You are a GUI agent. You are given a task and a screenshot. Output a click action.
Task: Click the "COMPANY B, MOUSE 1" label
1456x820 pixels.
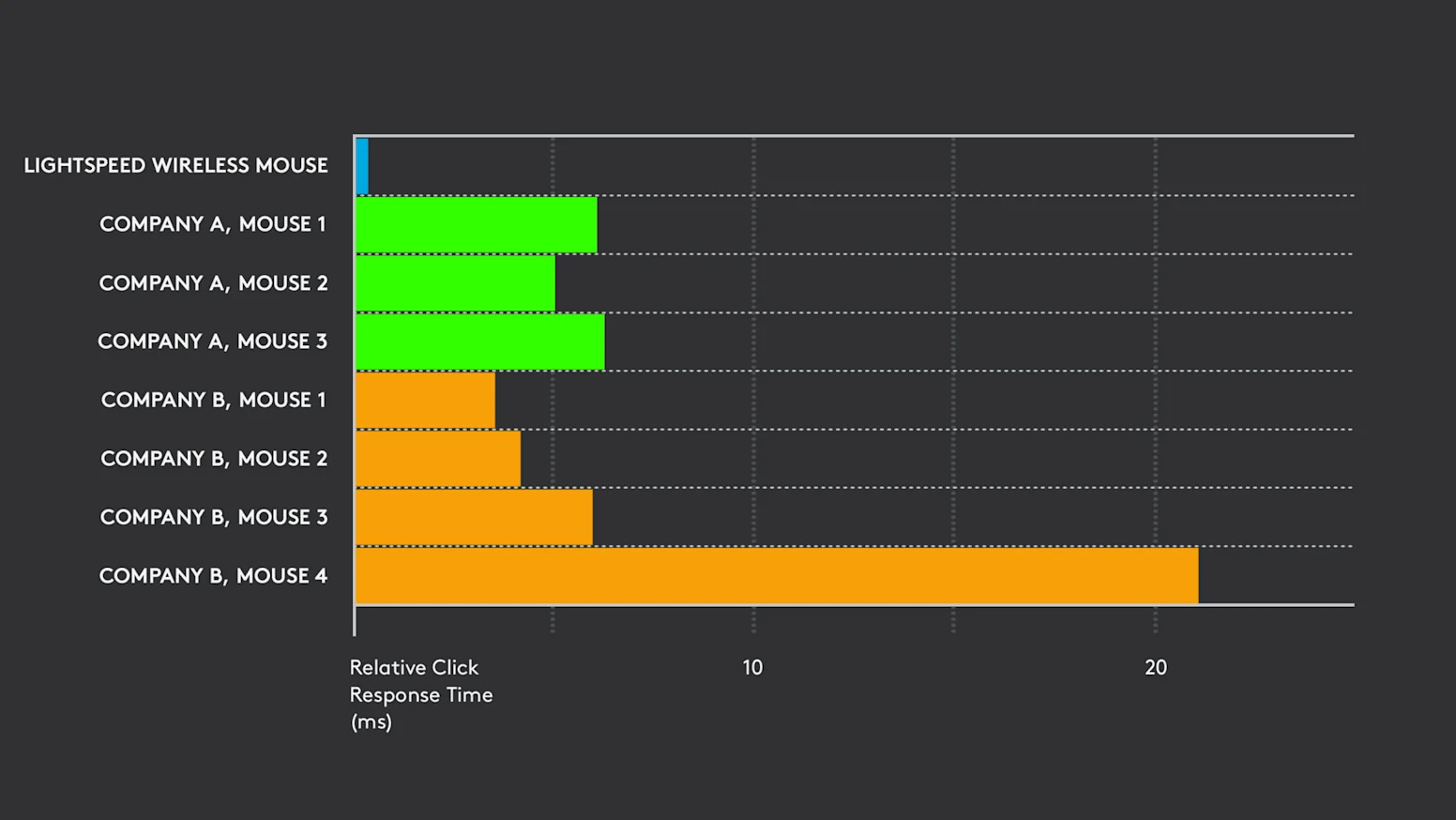(x=213, y=401)
